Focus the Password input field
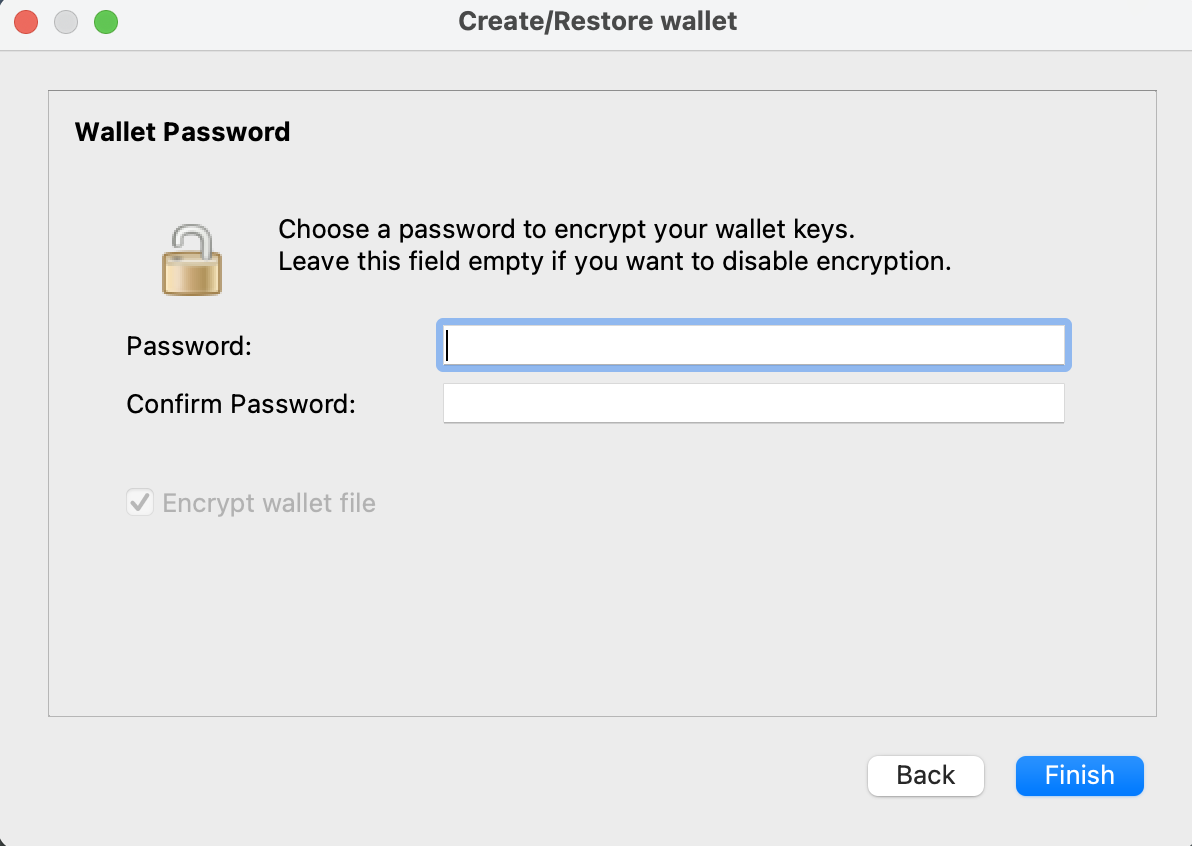 754,345
